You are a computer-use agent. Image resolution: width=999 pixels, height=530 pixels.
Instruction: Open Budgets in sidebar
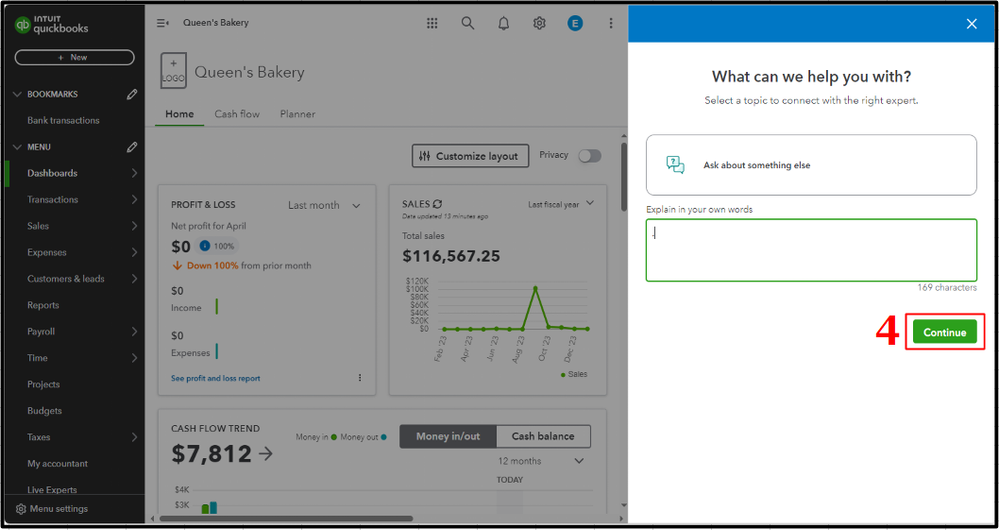tap(45, 411)
